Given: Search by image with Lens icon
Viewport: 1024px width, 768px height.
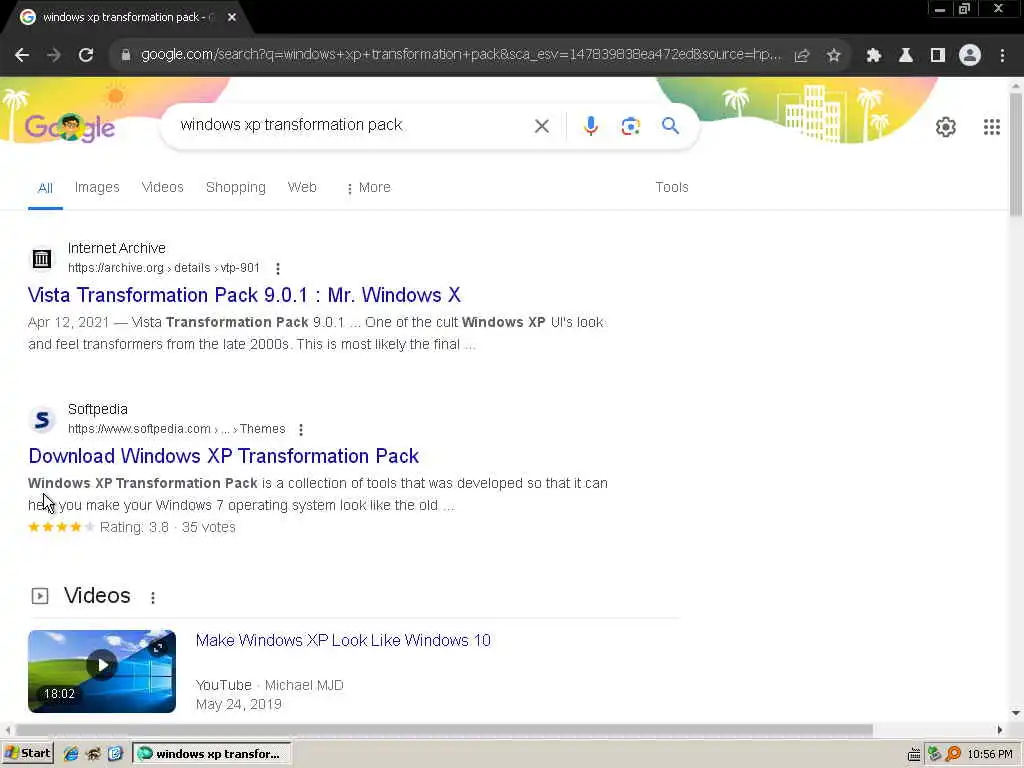Looking at the screenshot, I should pyautogui.click(x=630, y=126).
